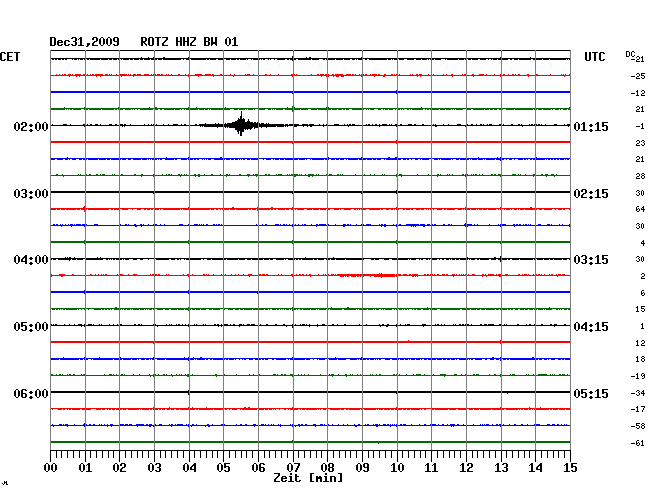
Task: Select the 02:00 CET time label
Action: pyautogui.click(x=31, y=126)
